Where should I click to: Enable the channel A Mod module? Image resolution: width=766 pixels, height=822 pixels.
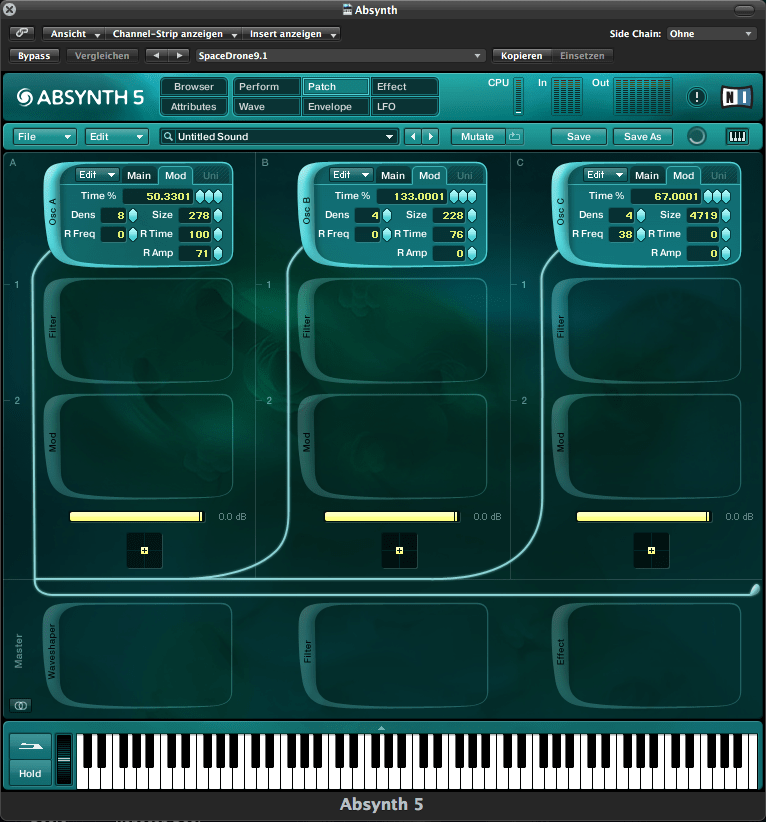52,442
